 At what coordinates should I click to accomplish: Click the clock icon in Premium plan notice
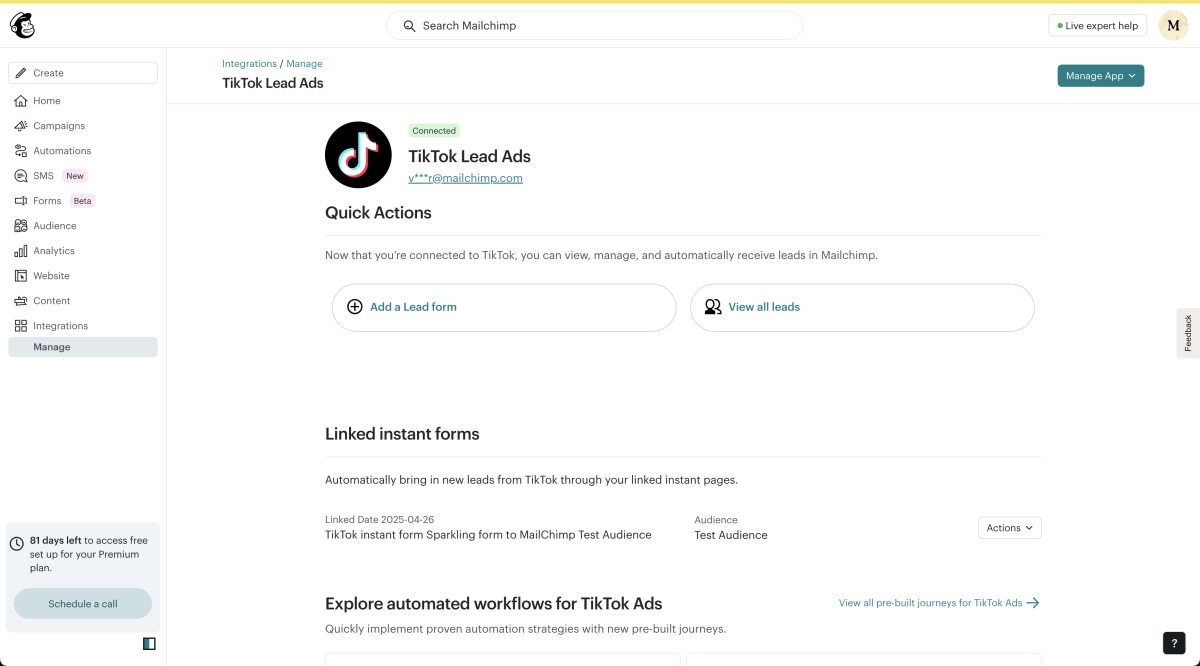(17, 544)
